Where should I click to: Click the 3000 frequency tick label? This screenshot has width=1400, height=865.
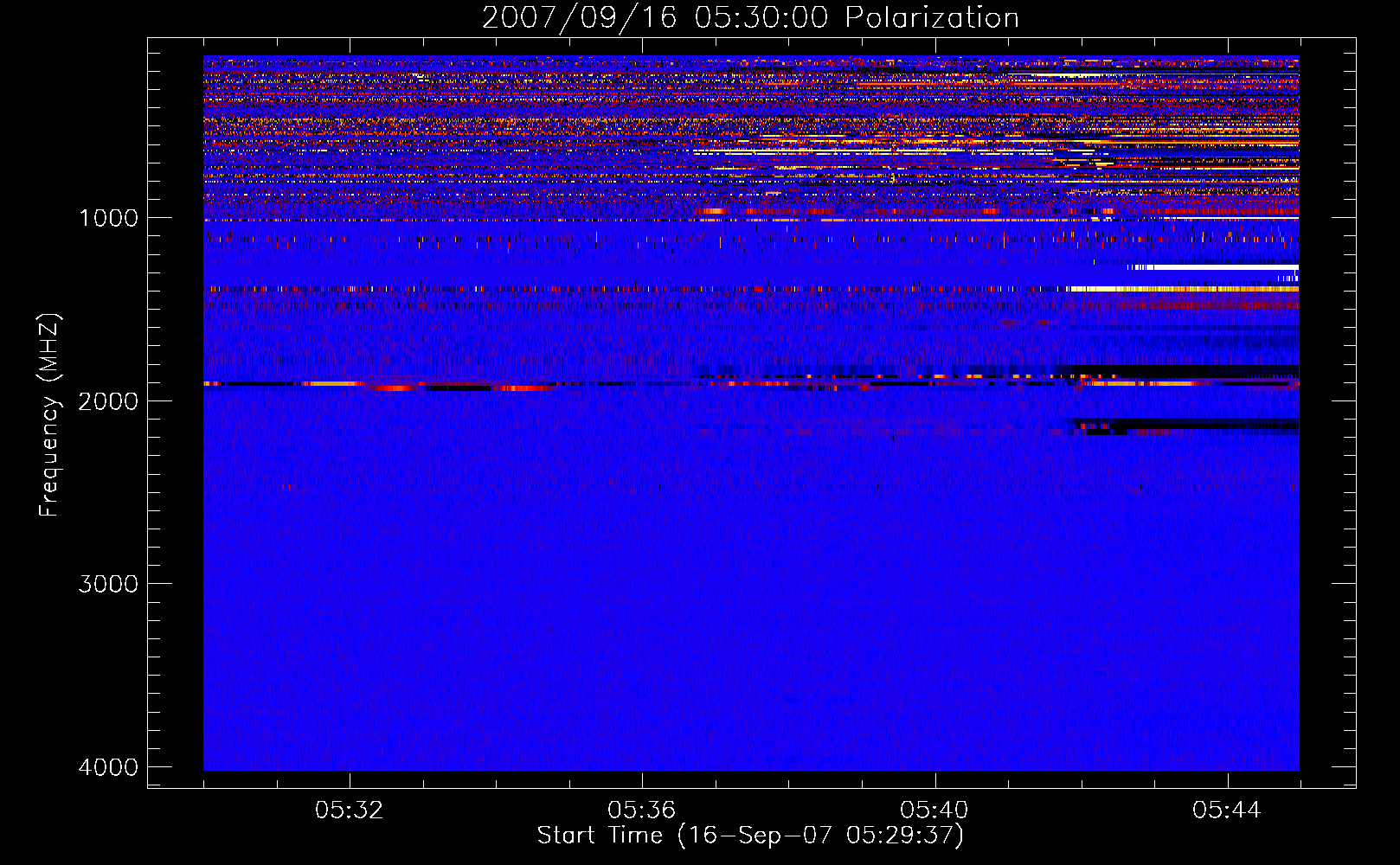pyautogui.click(x=108, y=584)
